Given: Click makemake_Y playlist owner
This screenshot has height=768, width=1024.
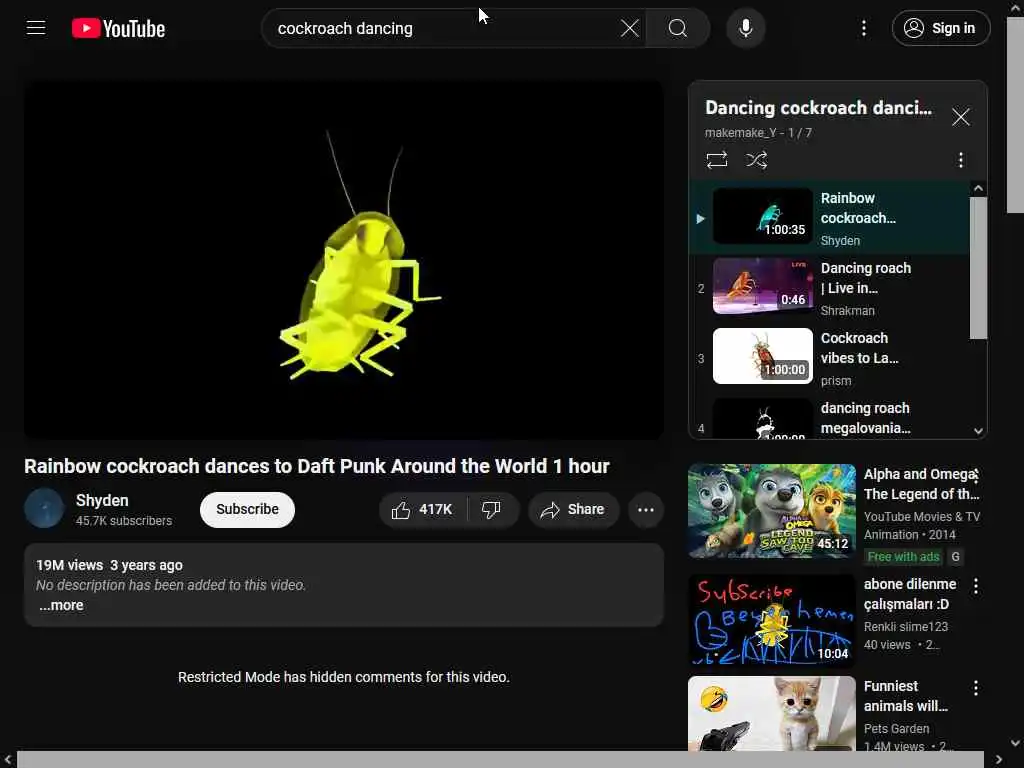Looking at the screenshot, I should (741, 133).
